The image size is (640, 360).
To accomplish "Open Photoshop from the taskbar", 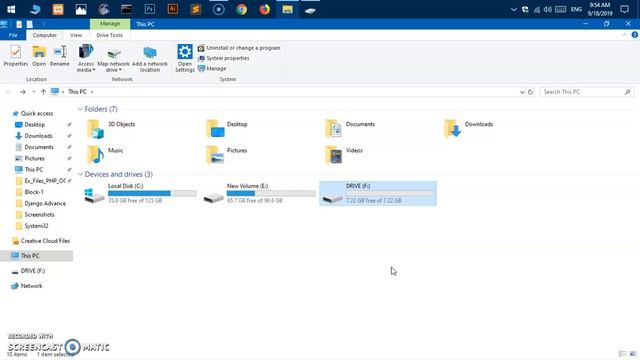I will (150, 9).
